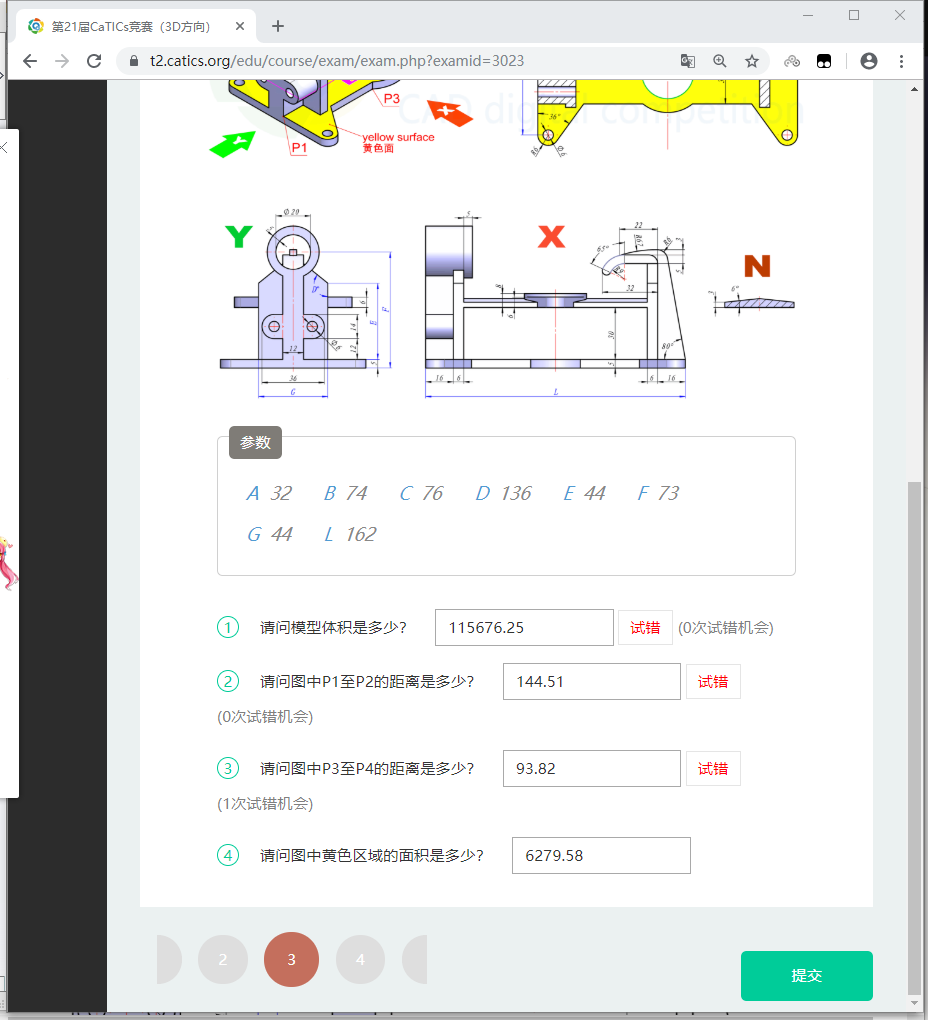Click the black square extension icon
Viewport: 928px width, 1020px height.
[824, 61]
